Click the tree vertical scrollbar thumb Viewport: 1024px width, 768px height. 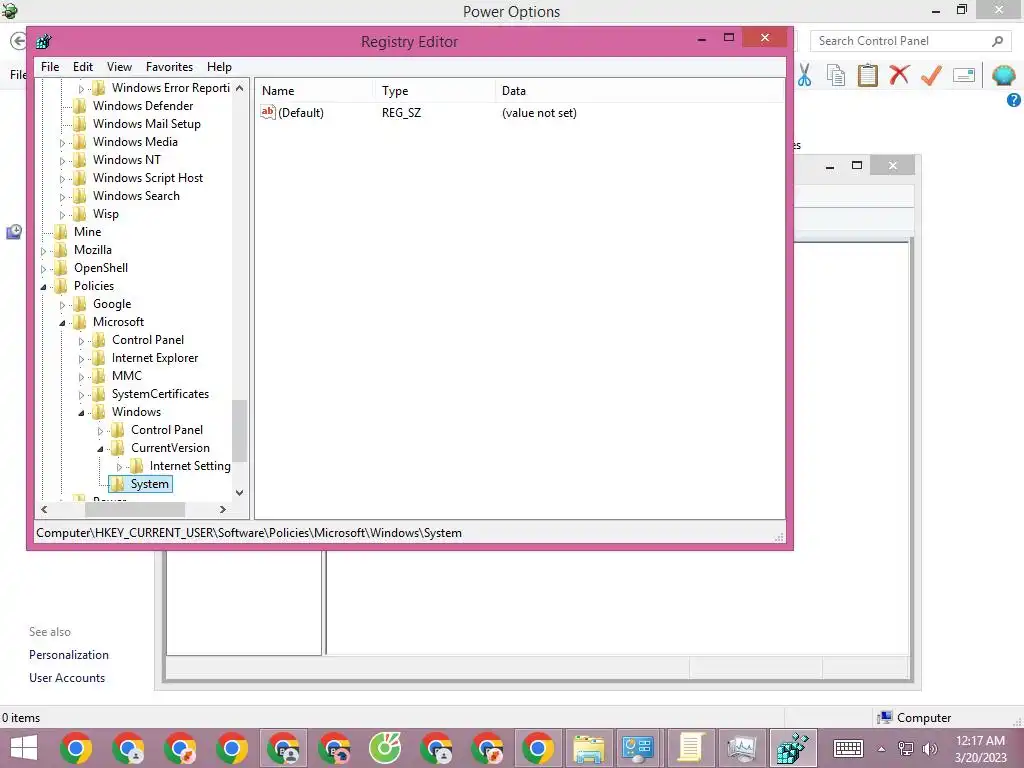click(x=239, y=431)
